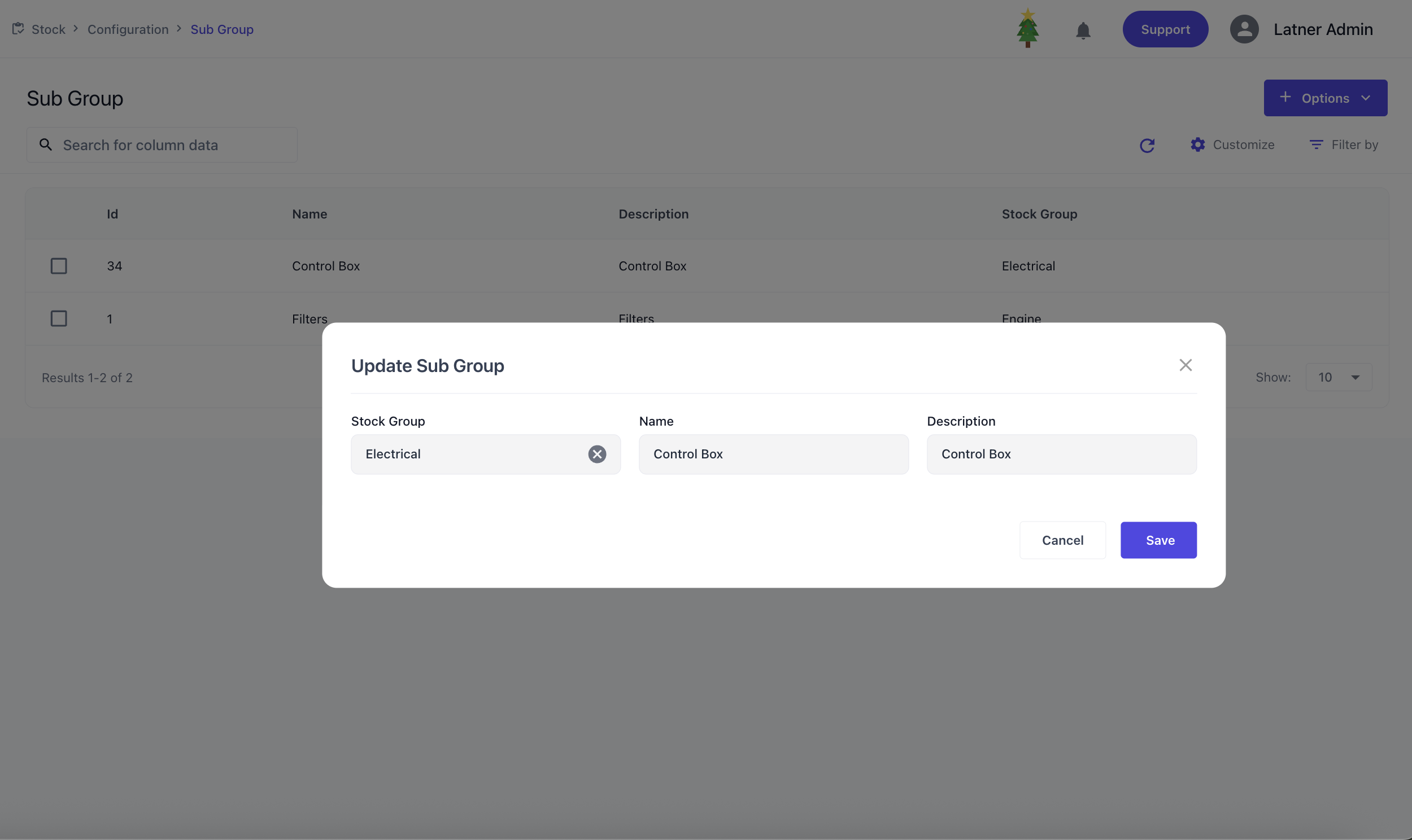The height and width of the screenshot is (840, 1412).
Task: Open the Filter by icon
Action: pos(1316,145)
